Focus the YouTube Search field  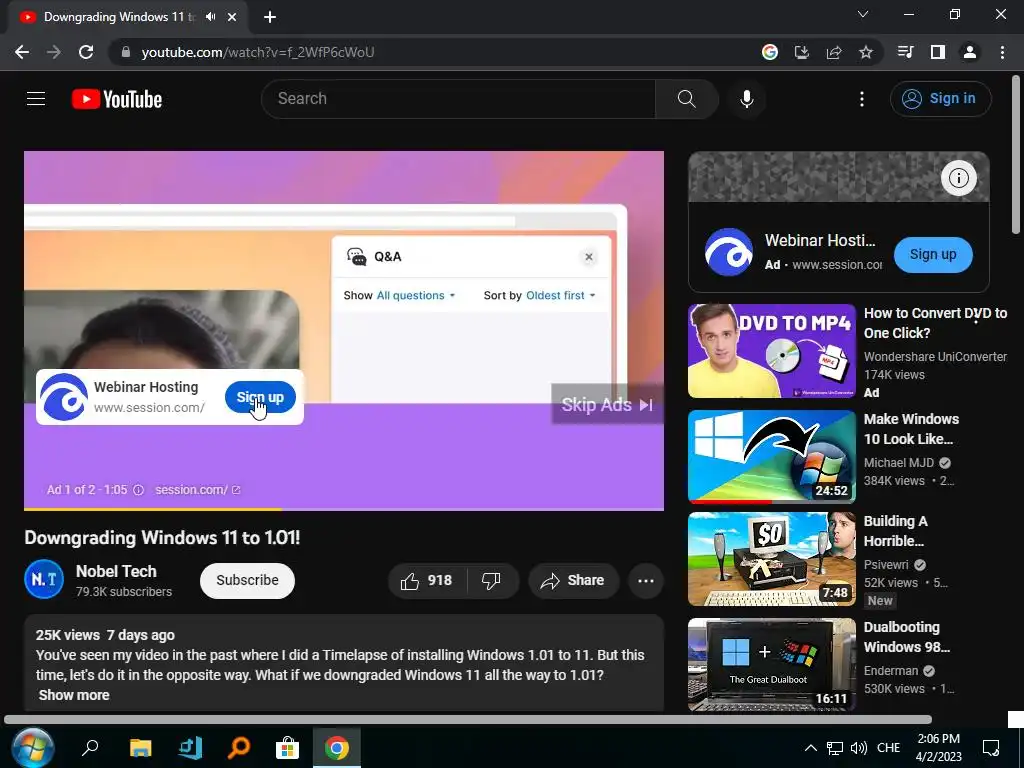[x=458, y=99]
